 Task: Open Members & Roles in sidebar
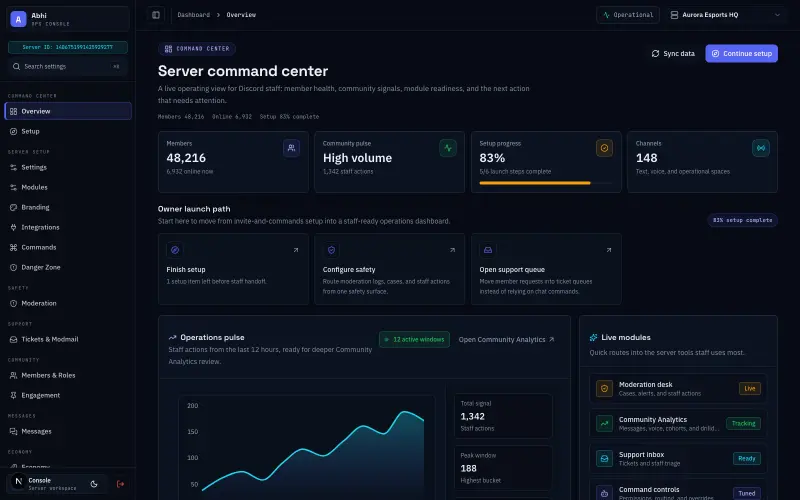click(68, 375)
